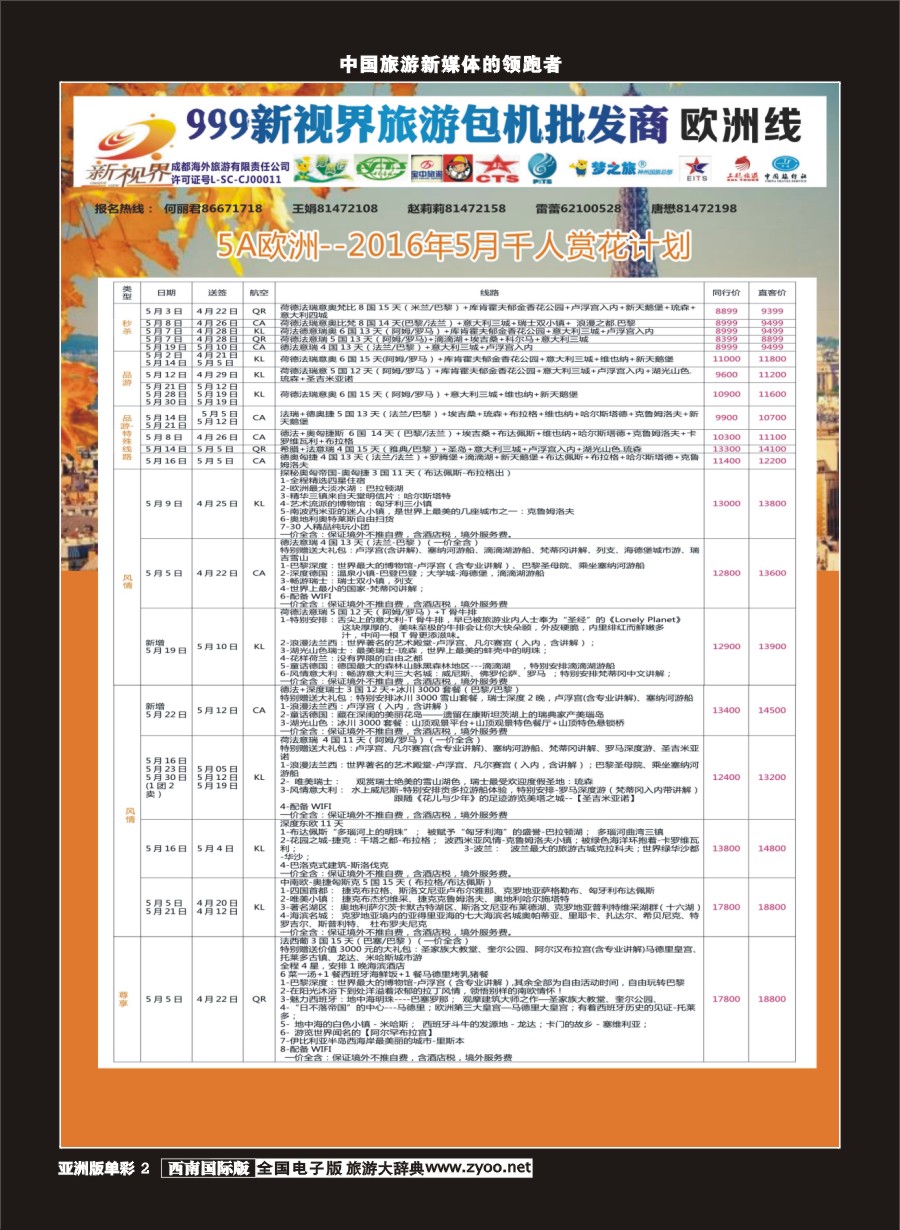Click the price 13300
Image resolution: width=900 pixels, height=1230 pixels.
pos(726,449)
